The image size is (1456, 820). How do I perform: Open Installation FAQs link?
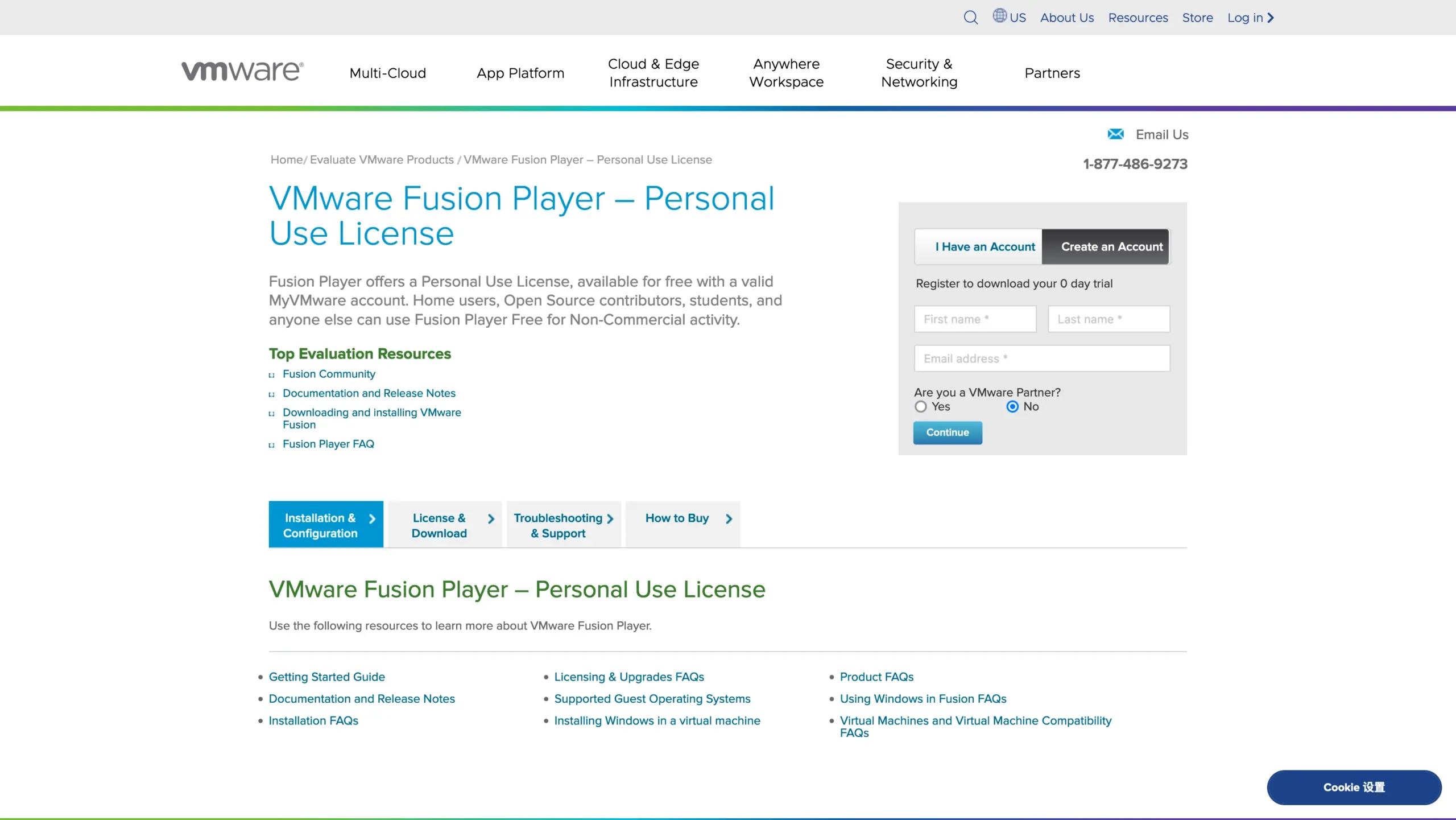[x=313, y=721]
